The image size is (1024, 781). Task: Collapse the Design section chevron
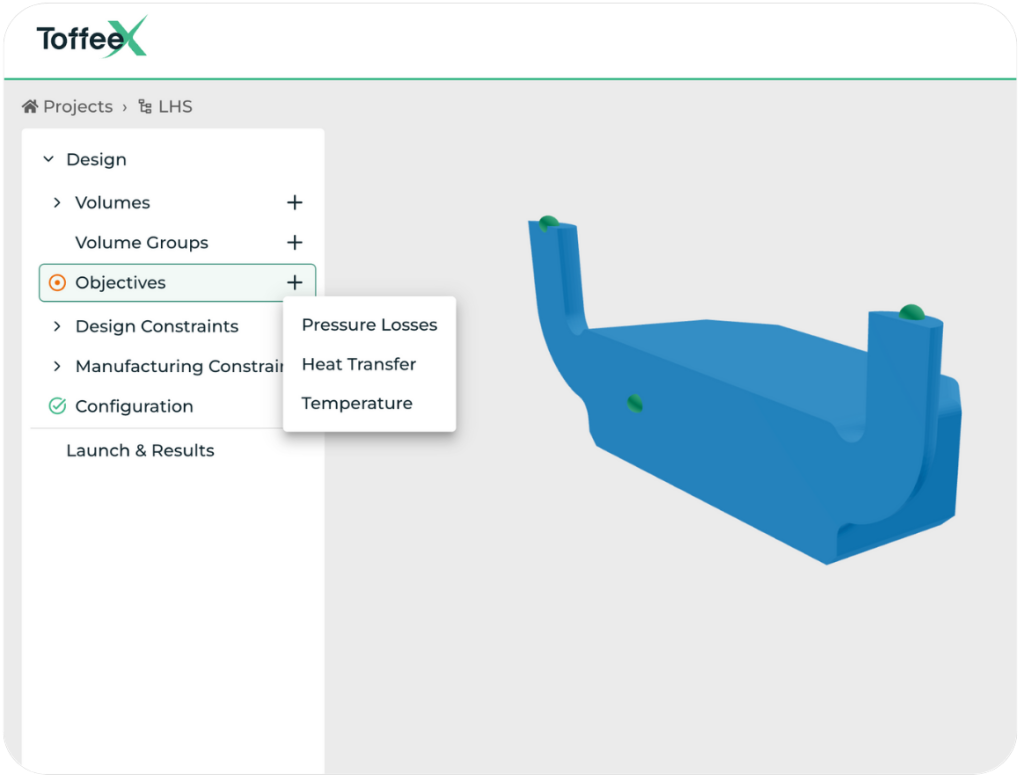click(48, 160)
